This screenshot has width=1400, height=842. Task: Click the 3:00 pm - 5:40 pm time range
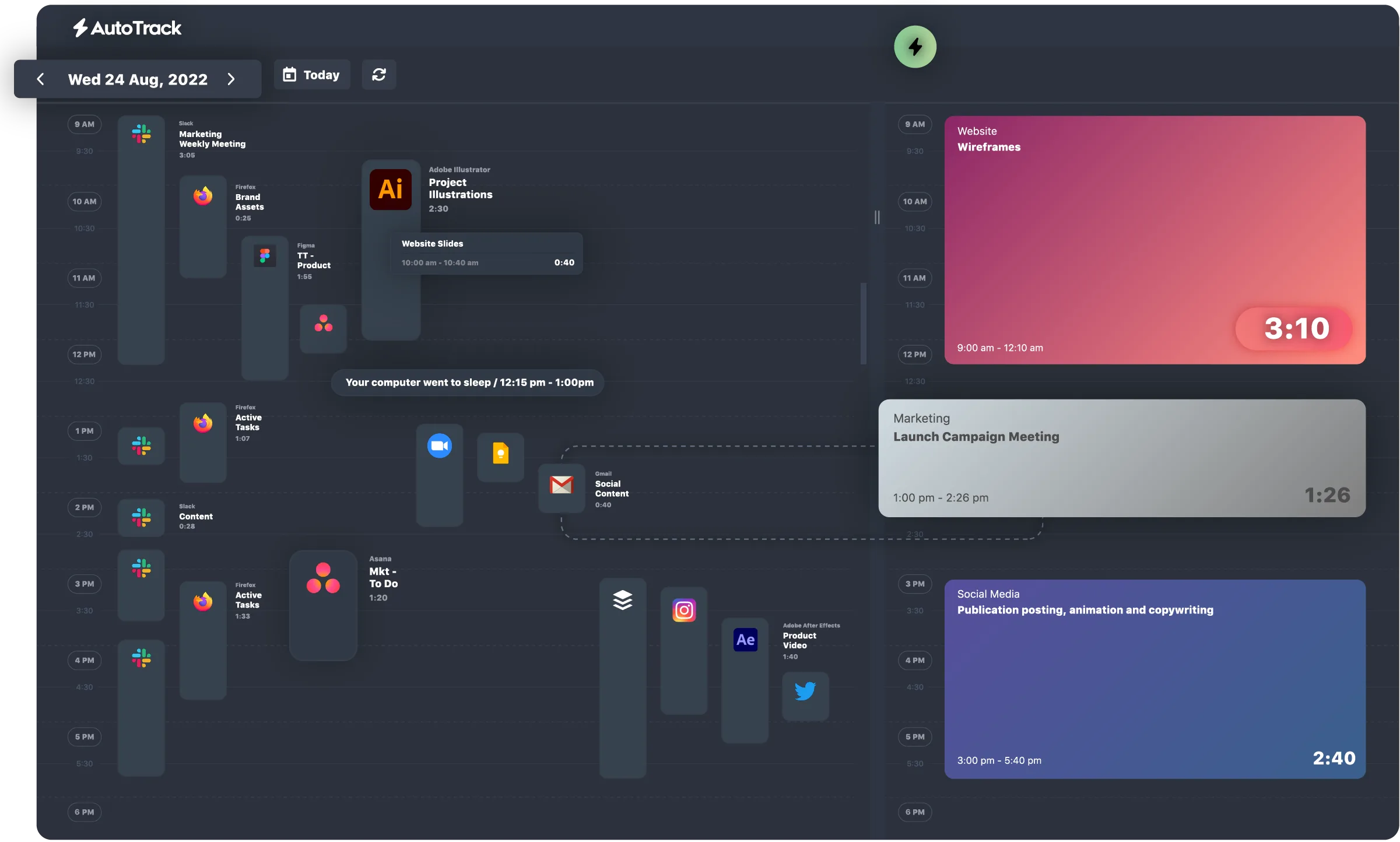point(999,760)
